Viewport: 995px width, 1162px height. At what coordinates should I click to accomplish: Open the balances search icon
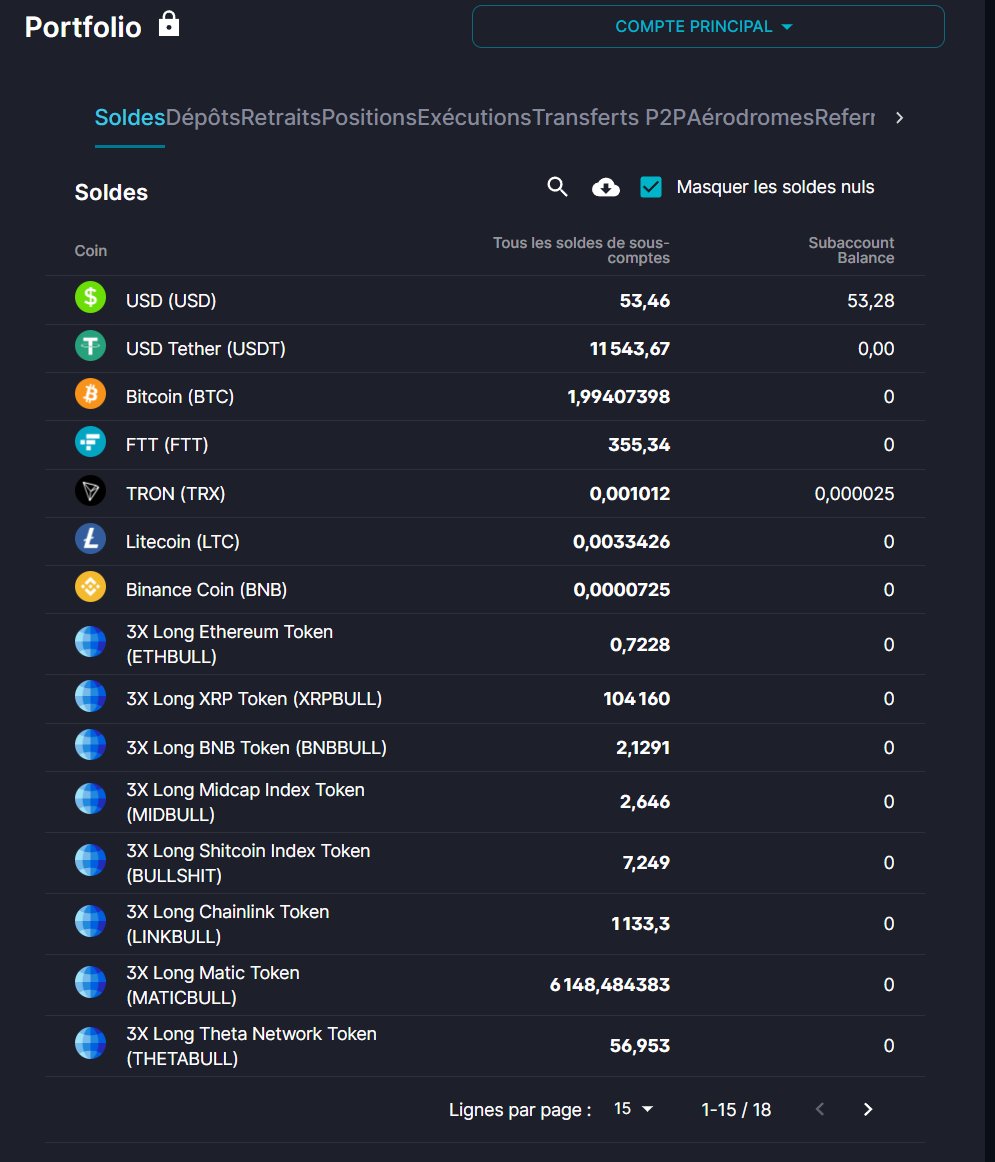[x=557, y=187]
